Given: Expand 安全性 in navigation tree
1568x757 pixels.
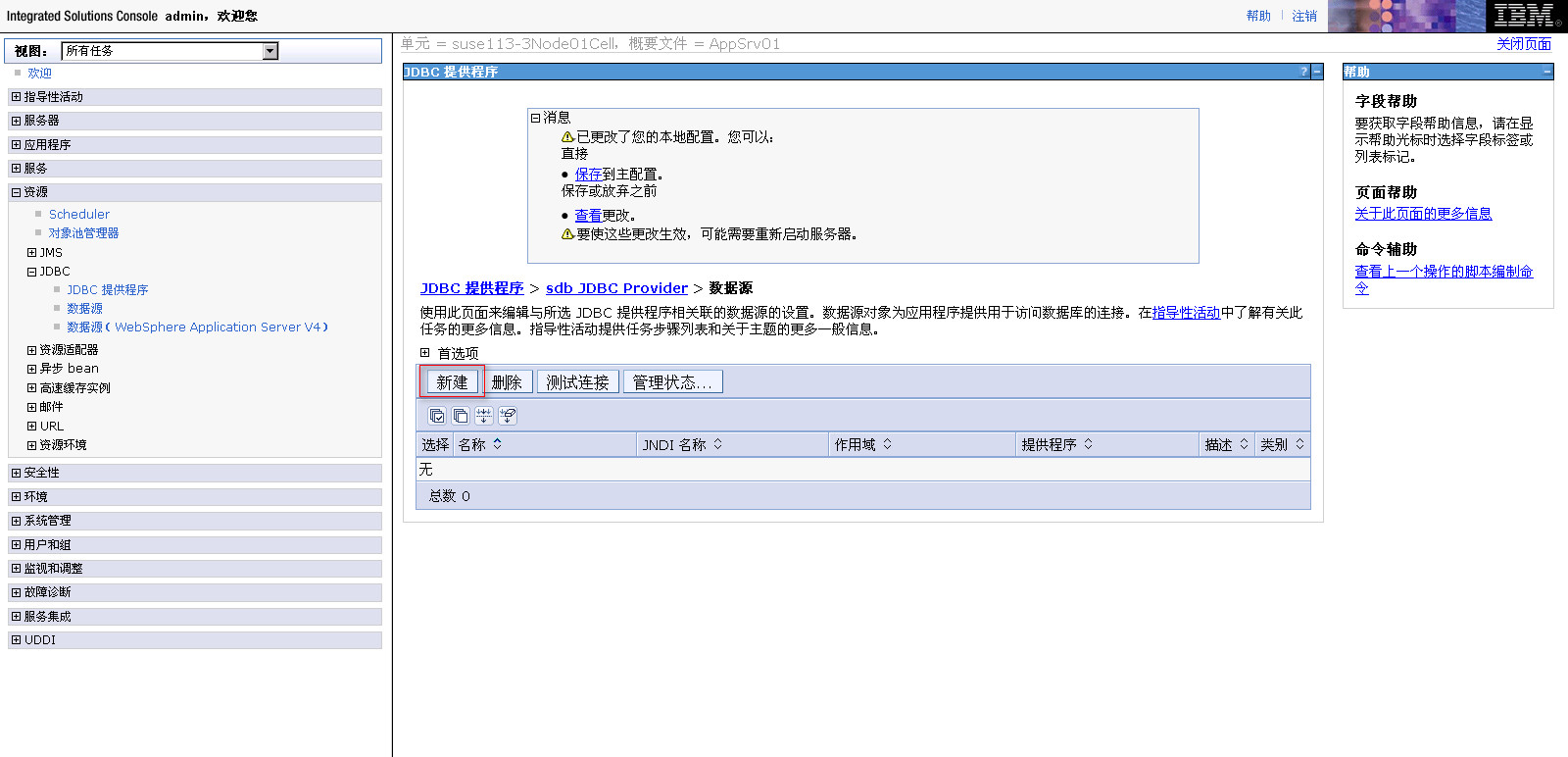Looking at the screenshot, I should click(16, 473).
